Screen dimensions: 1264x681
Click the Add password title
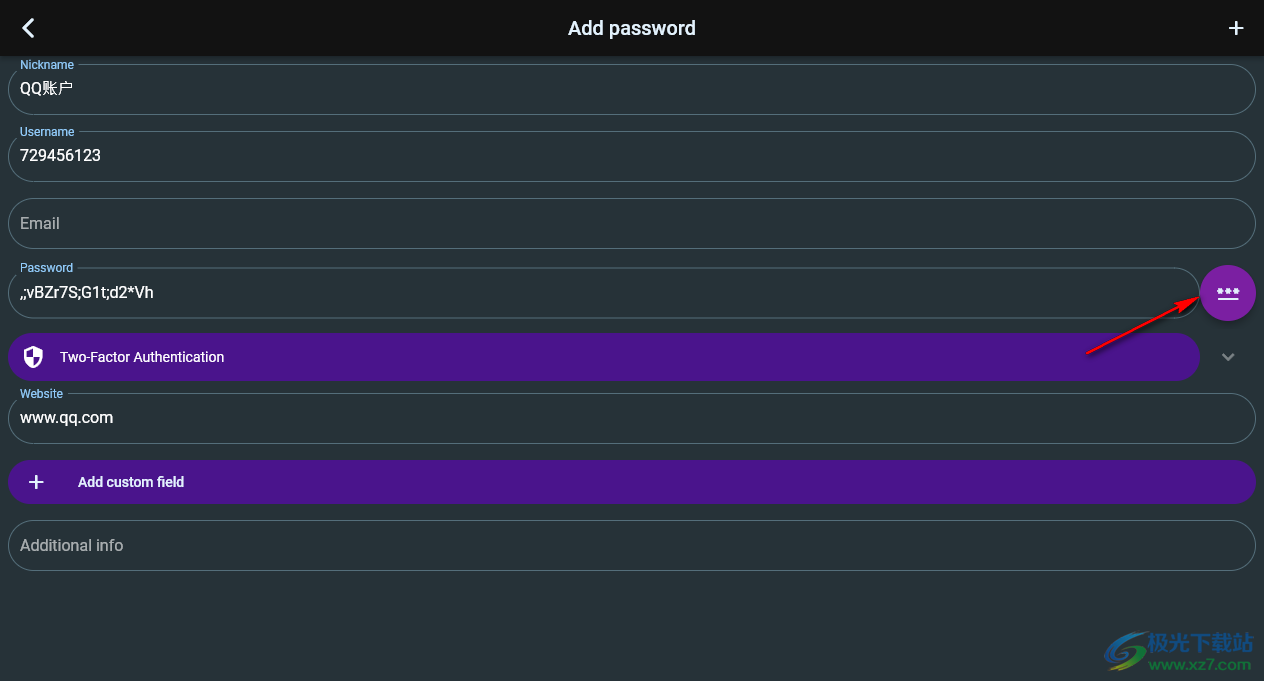632,28
